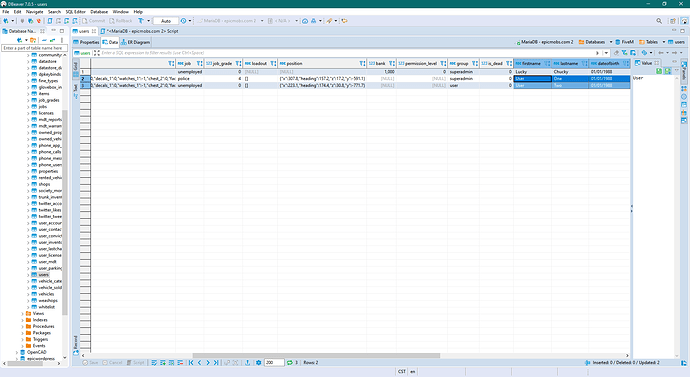690x377 pixels.
Task: Open the transaction mode filter icon
Action: (141, 21)
